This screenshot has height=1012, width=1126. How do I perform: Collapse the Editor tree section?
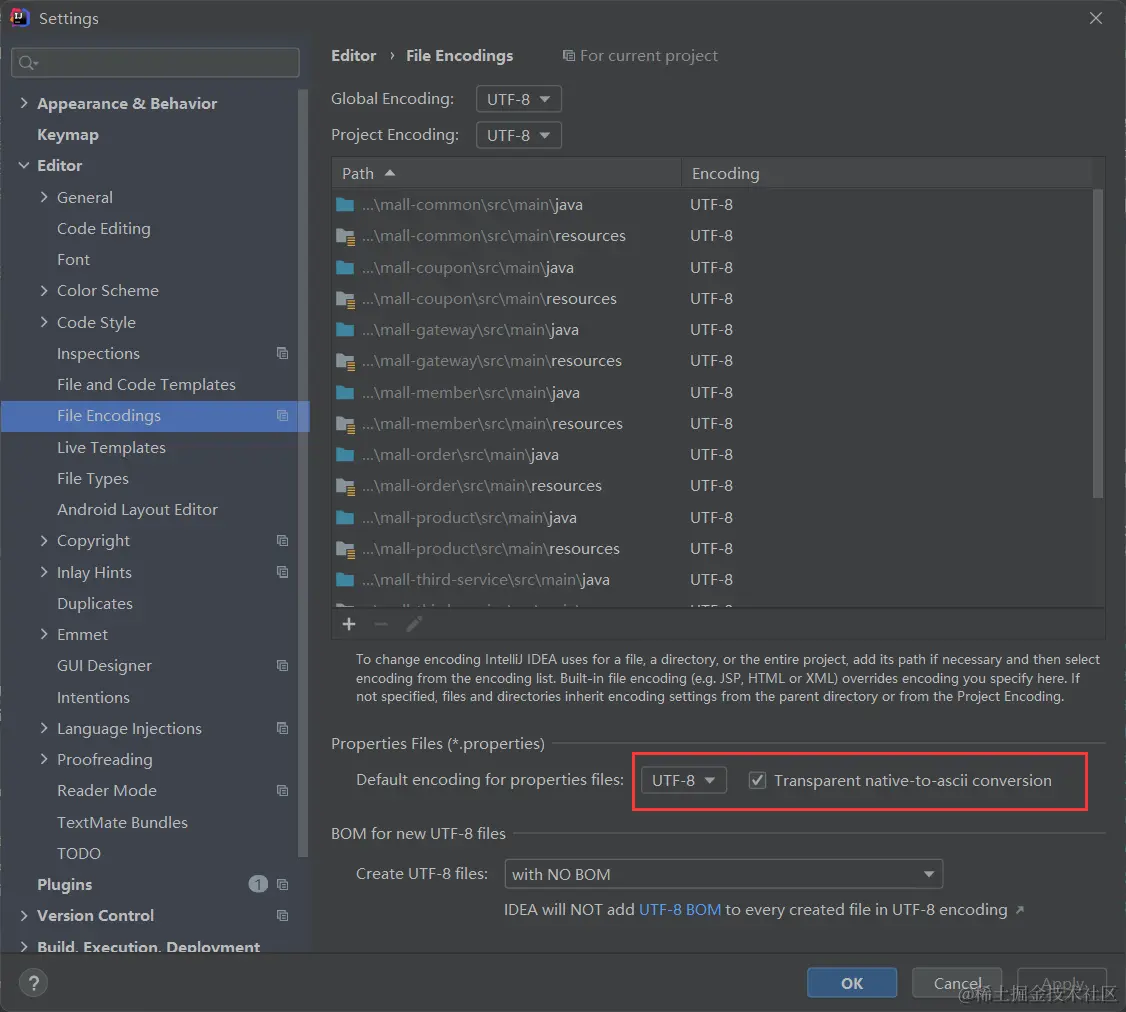click(24, 165)
